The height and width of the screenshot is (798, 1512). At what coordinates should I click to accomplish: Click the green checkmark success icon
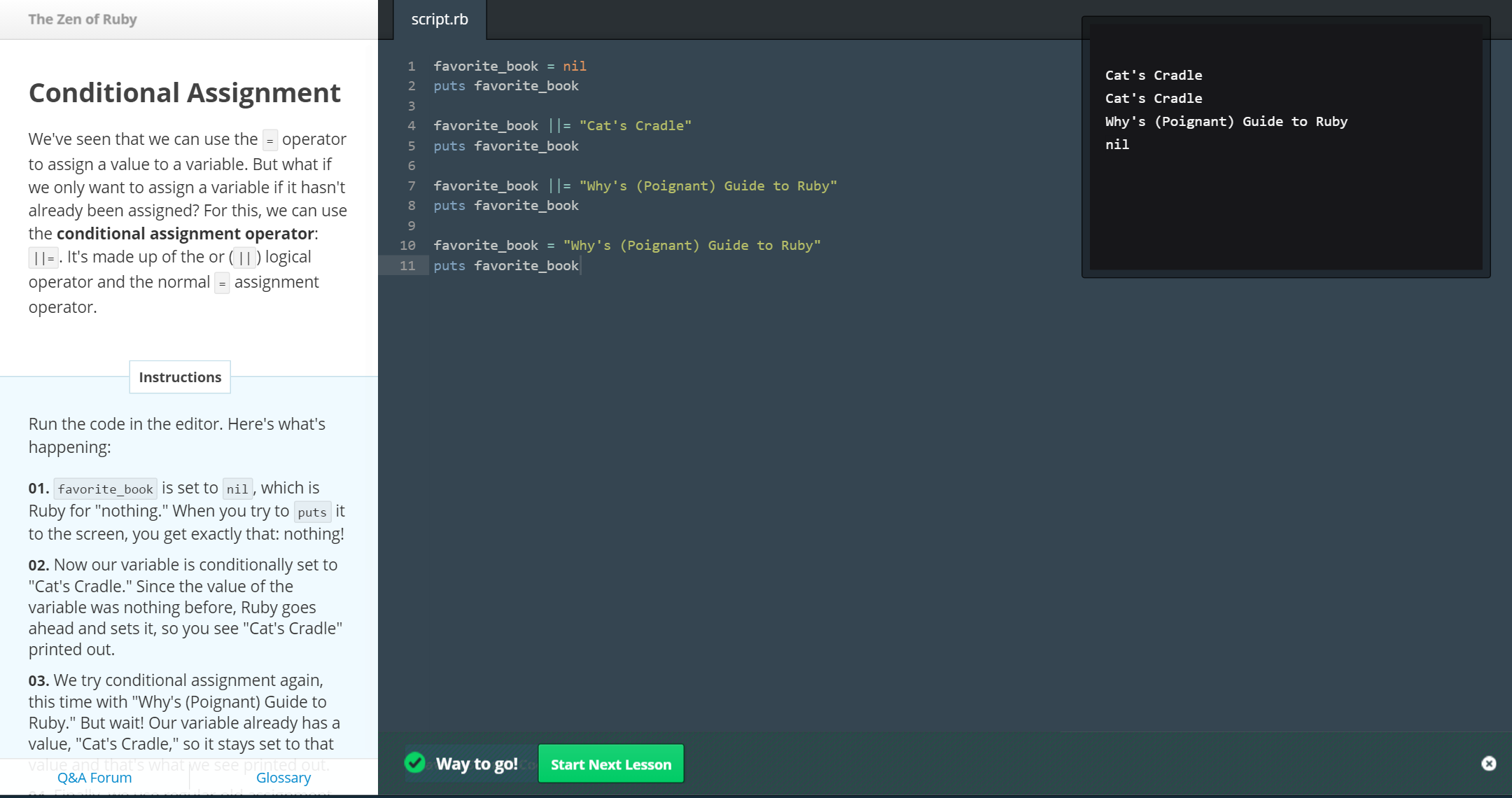(x=415, y=762)
